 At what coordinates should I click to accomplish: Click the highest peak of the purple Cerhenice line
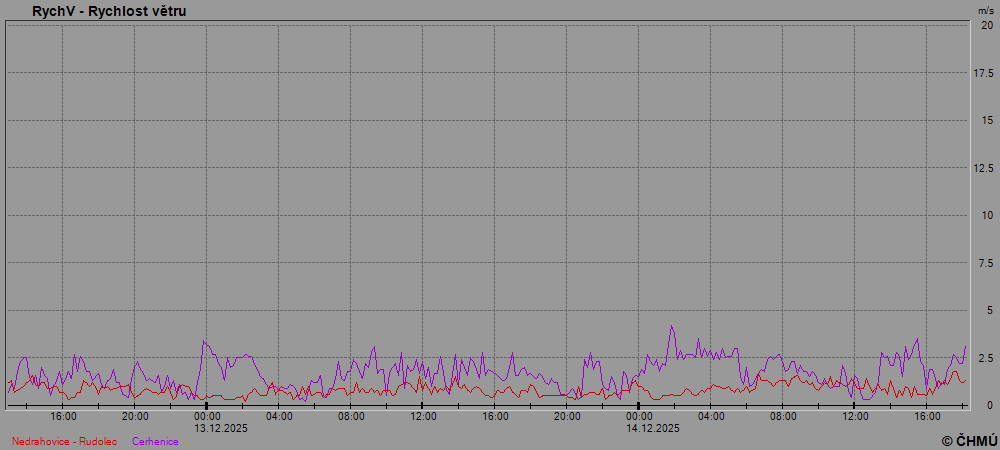(672, 326)
